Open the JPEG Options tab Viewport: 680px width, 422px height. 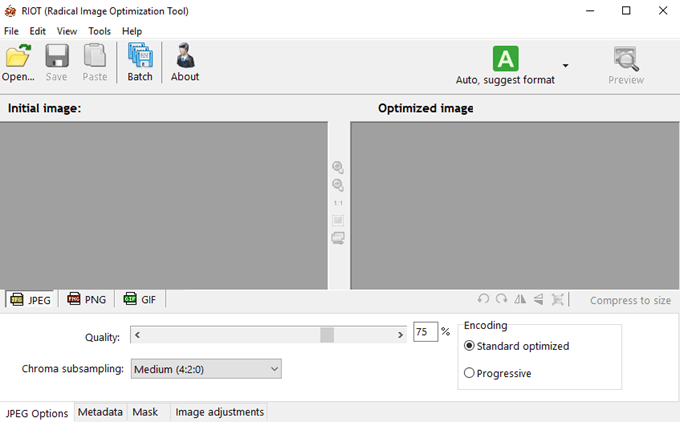37,413
